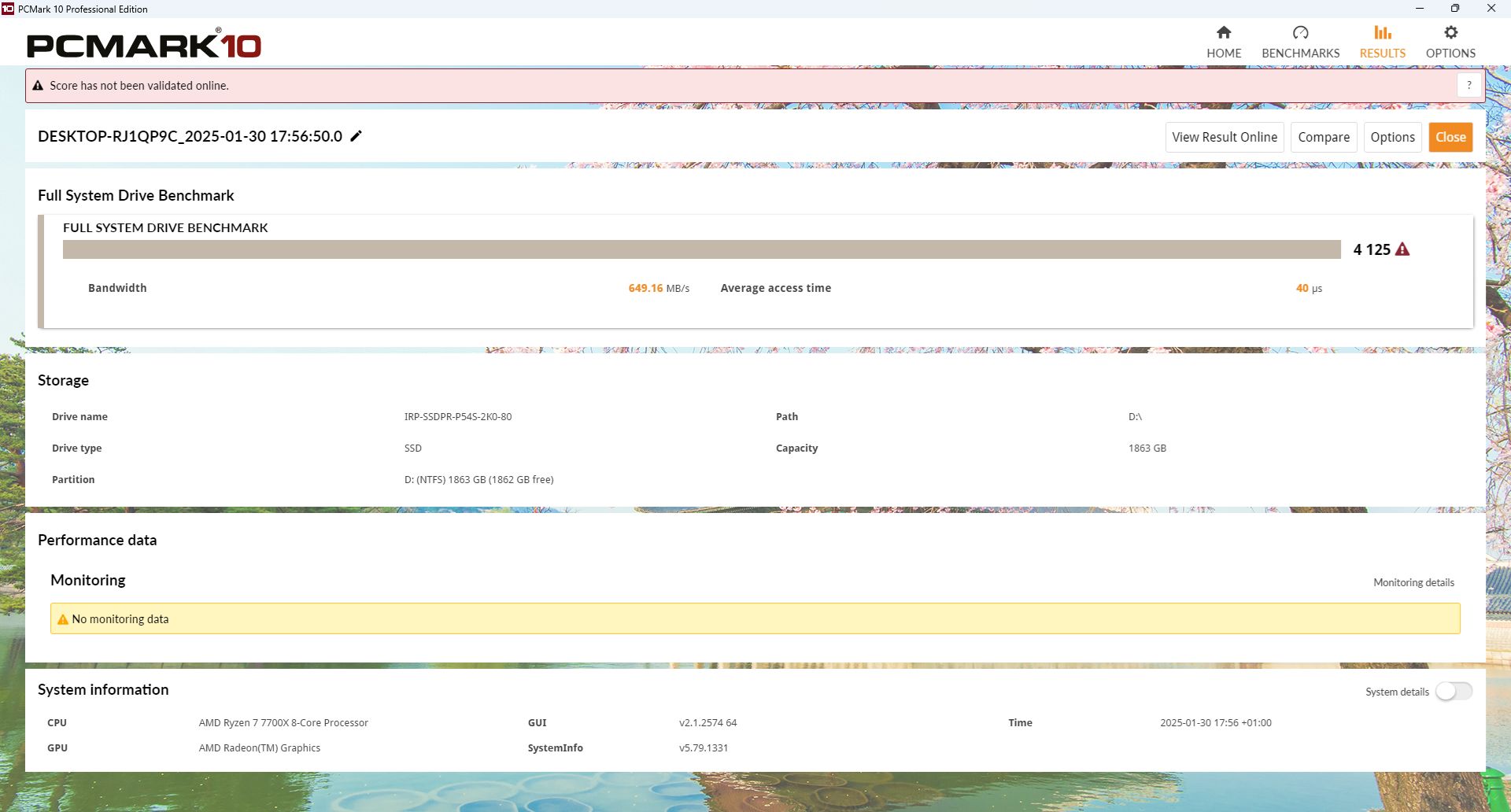The height and width of the screenshot is (812, 1511).
Task: Click the result name DESKTOP-RJ1QP9C text
Action: pos(190,136)
